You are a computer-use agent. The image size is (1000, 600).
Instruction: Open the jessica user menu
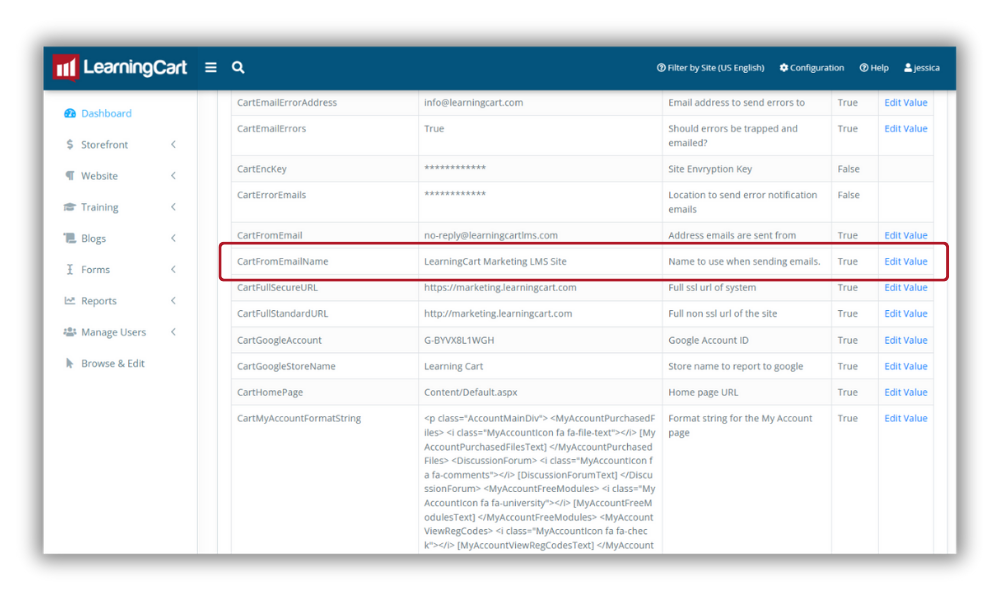(922, 68)
